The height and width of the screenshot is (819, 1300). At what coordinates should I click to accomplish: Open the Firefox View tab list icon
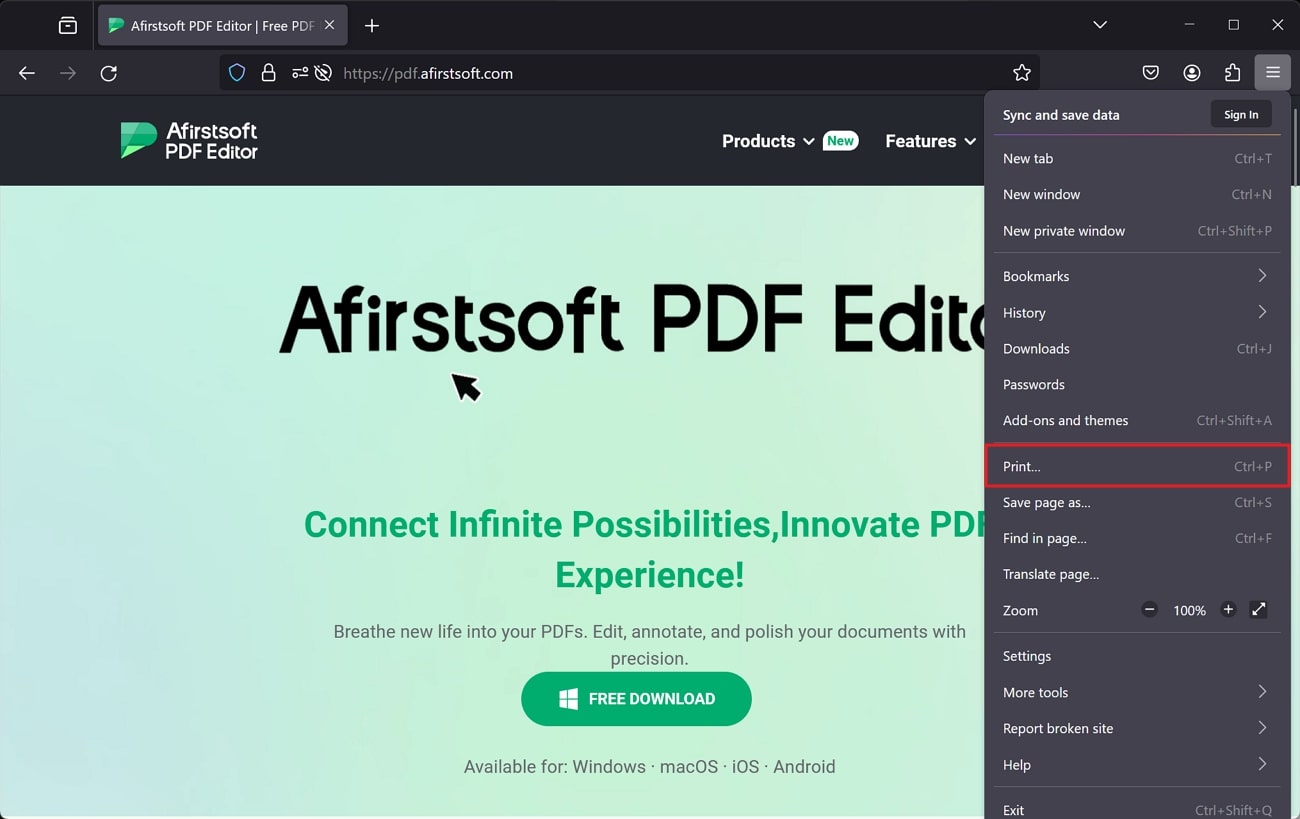68,25
